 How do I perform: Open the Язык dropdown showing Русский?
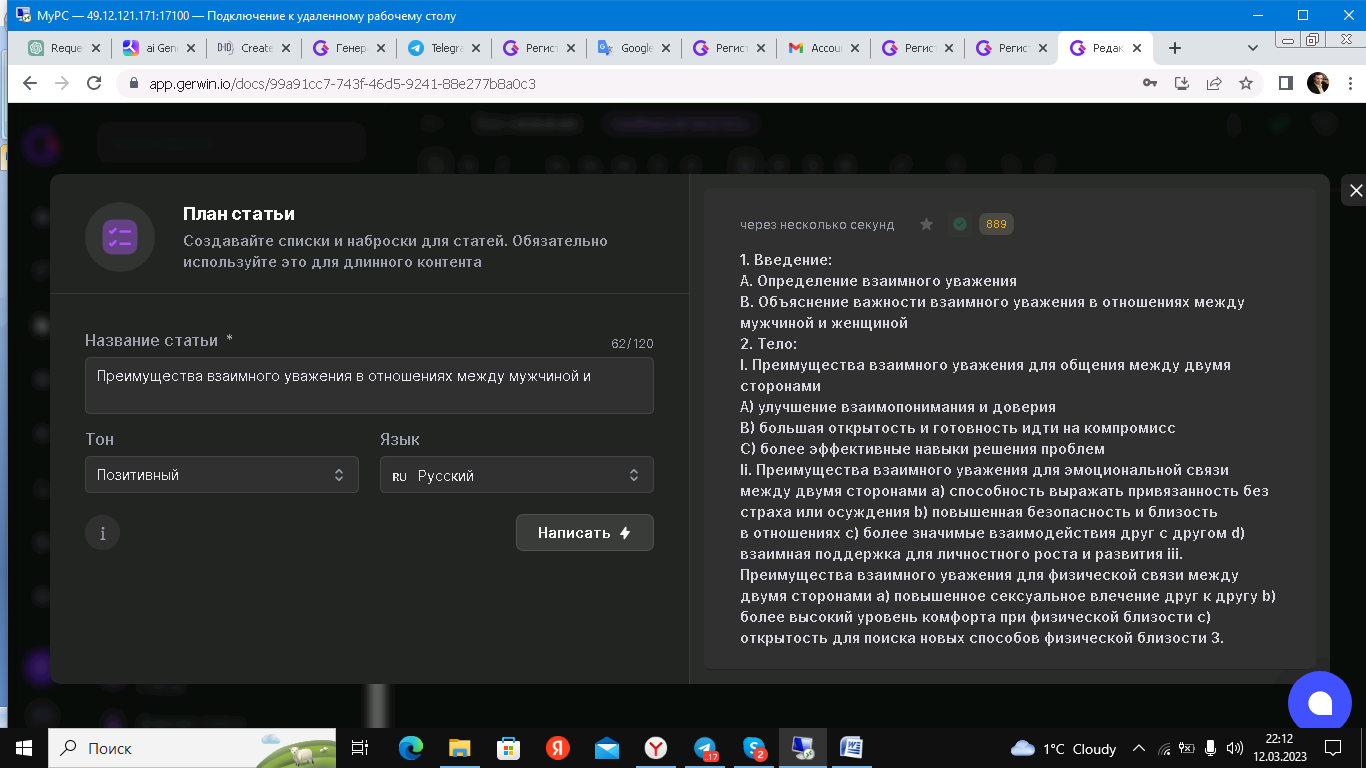(516, 474)
